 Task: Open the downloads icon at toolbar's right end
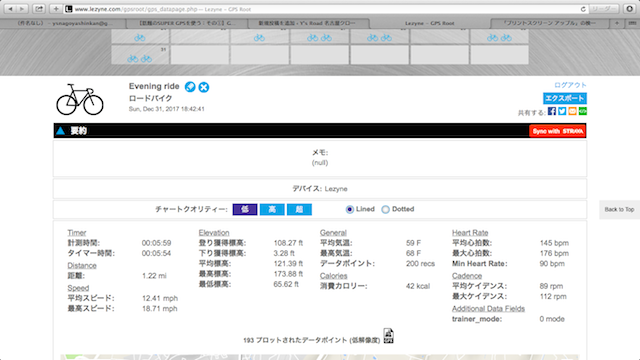tap(629, 9)
